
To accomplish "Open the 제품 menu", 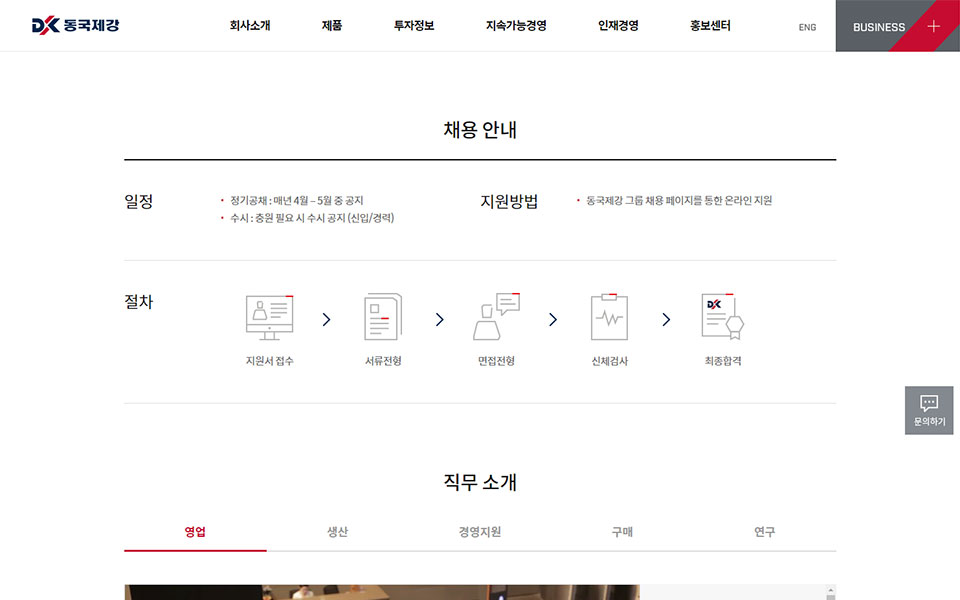I will tap(332, 26).
